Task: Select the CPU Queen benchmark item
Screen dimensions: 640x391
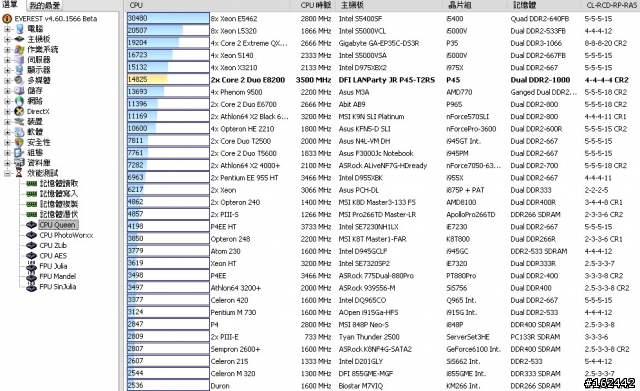Action: (58, 225)
